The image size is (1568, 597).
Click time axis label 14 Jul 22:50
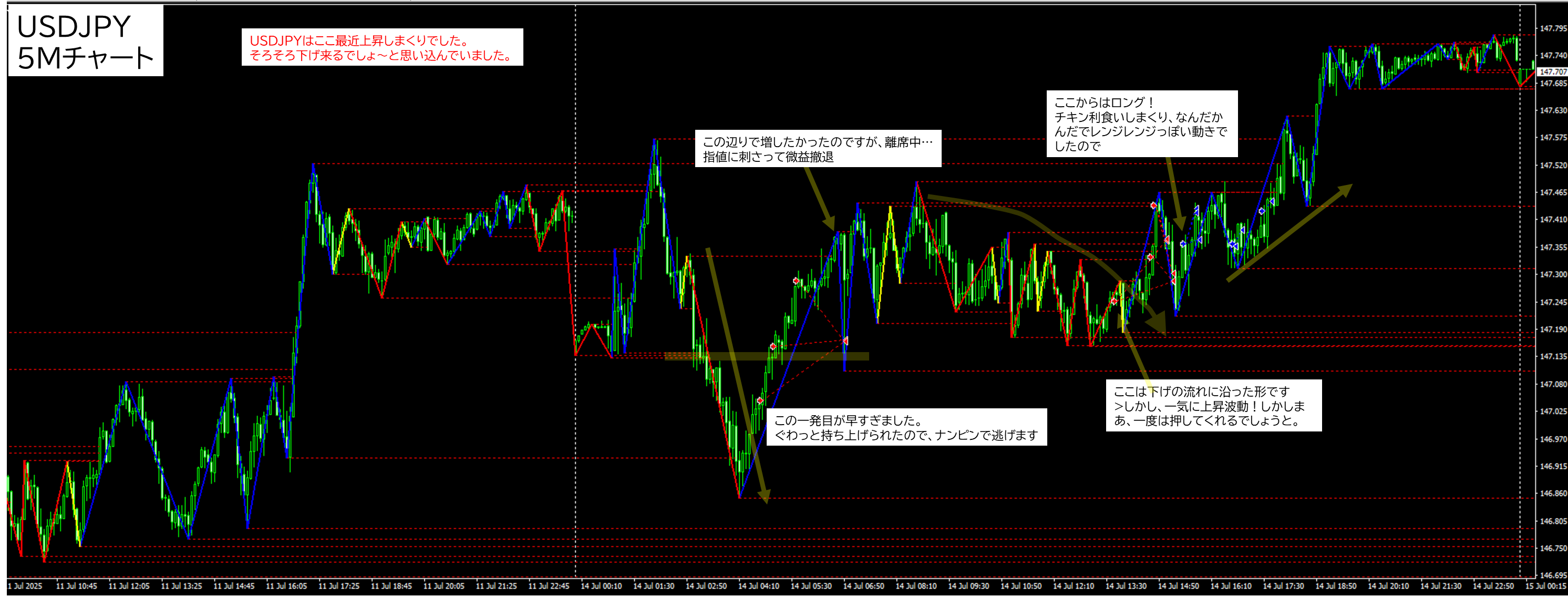tap(1493, 586)
